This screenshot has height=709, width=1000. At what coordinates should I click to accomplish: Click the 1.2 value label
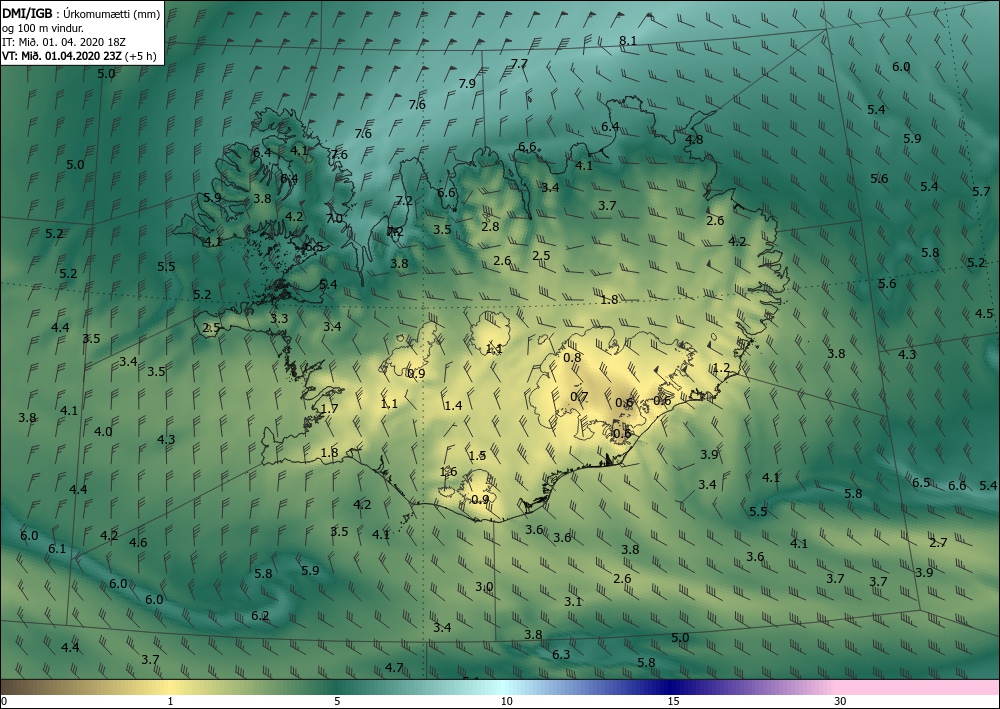721,369
